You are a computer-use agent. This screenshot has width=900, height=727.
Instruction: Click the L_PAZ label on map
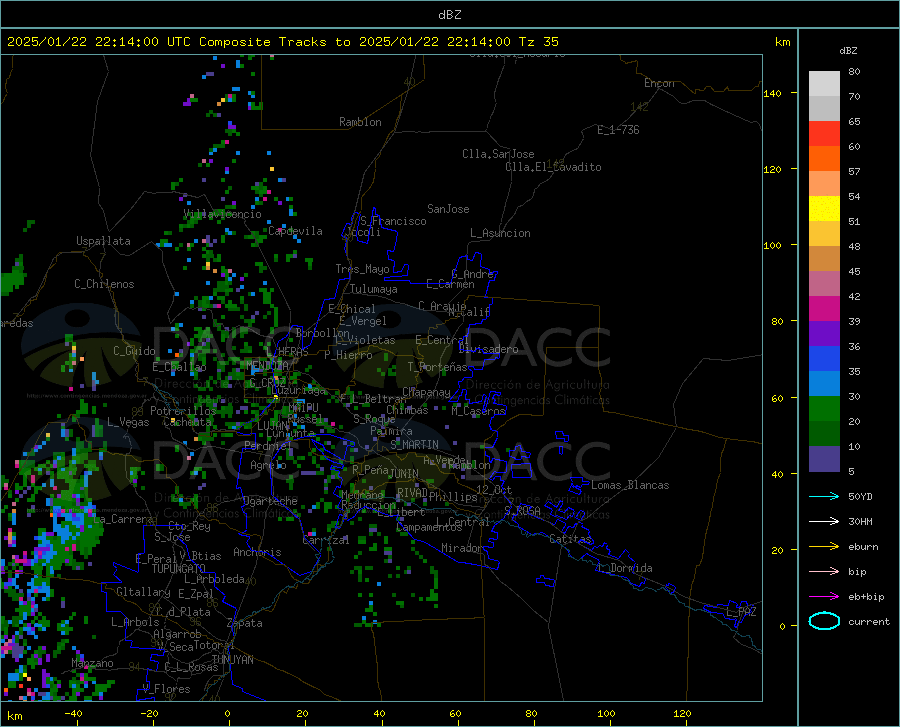point(741,612)
